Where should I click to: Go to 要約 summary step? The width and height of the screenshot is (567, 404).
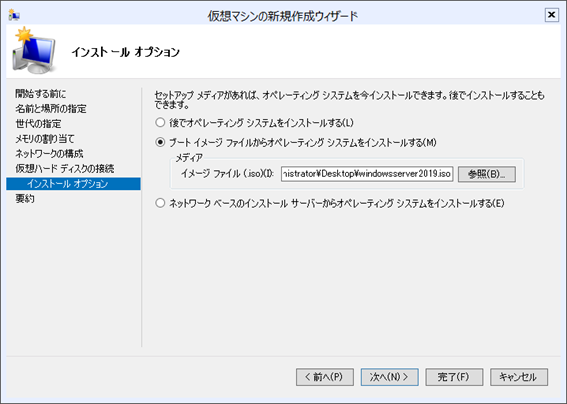(x=25, y=199)
